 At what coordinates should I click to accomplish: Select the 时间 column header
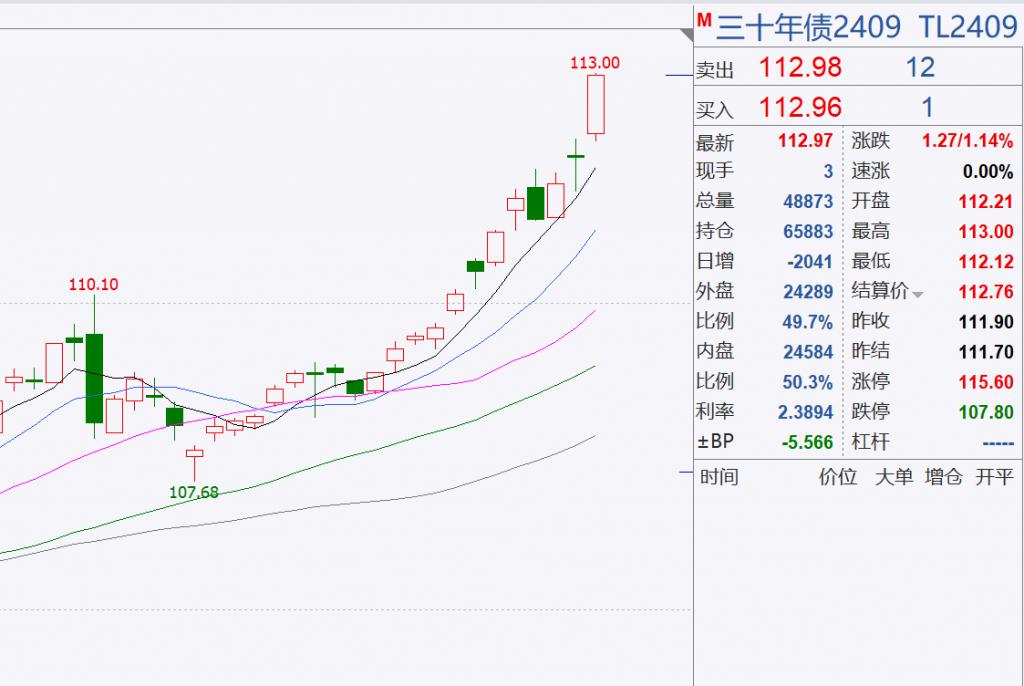(x=718, y=477)
